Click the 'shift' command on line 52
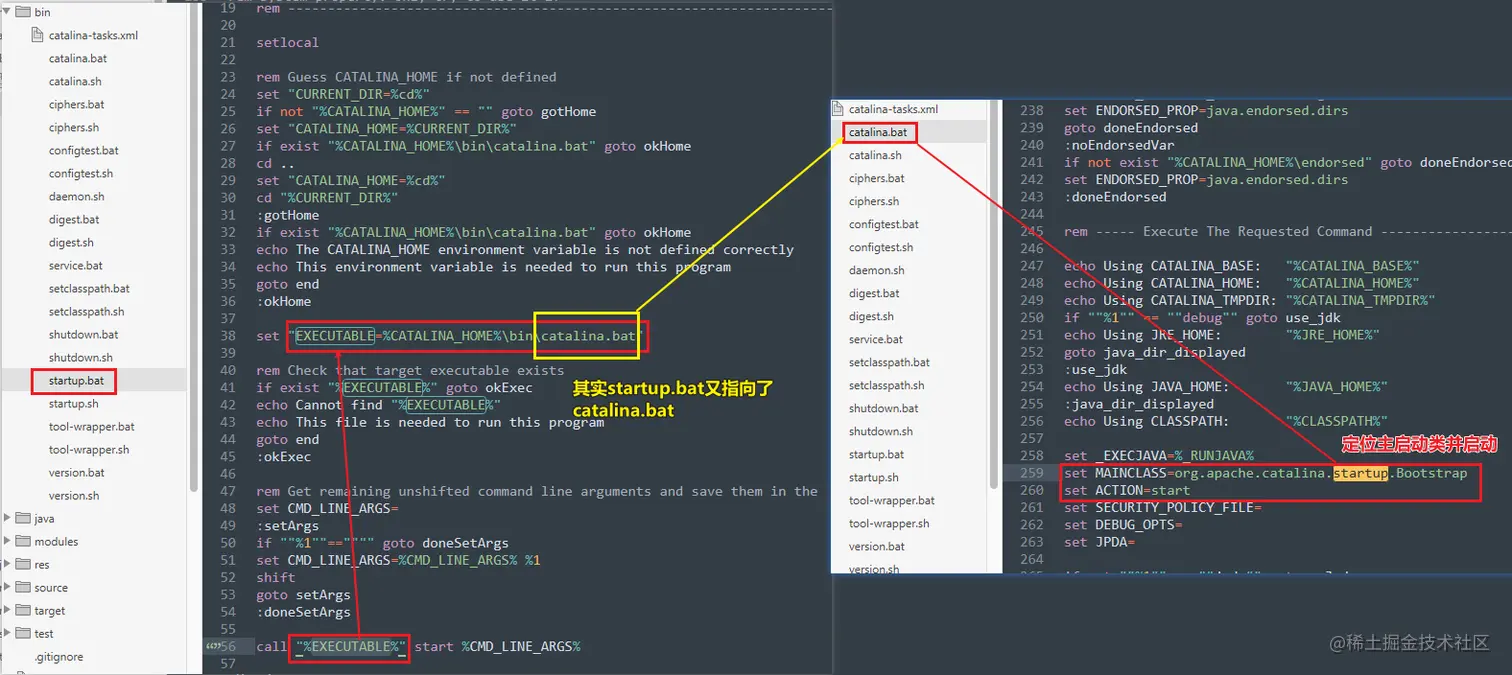 point(275,577)
